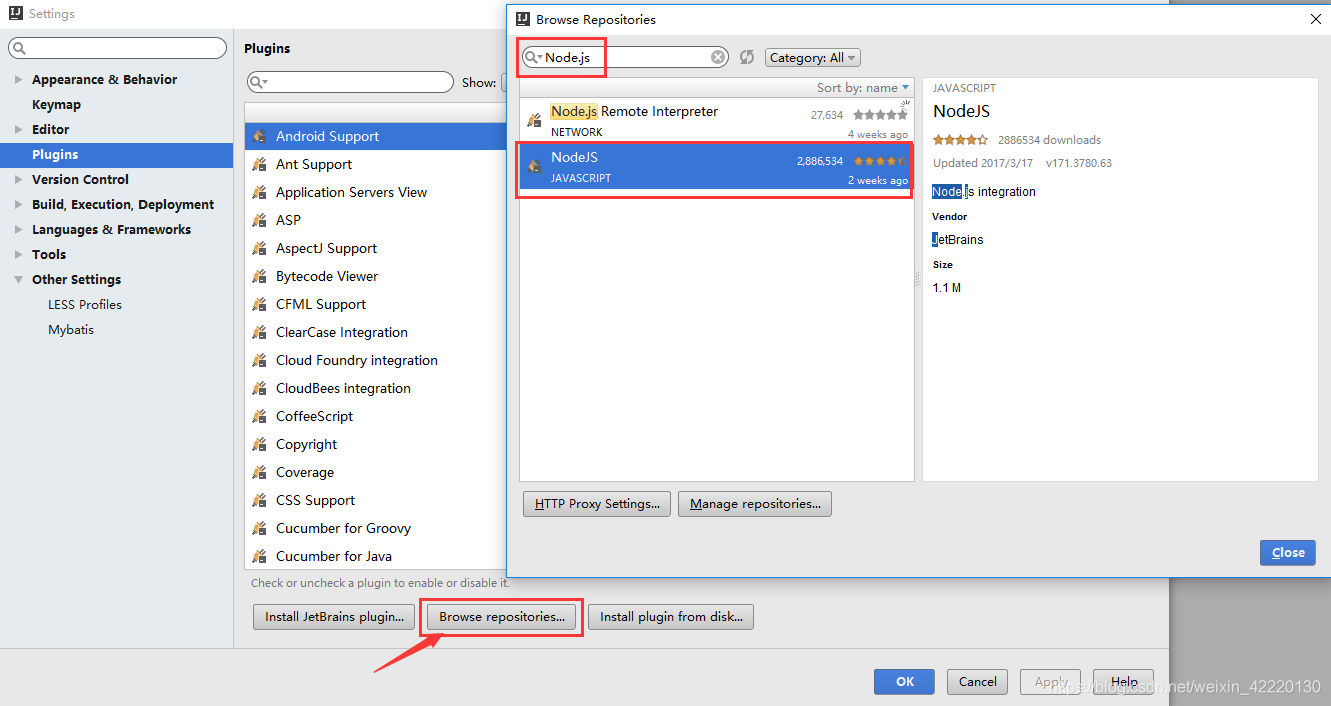Select Cucumber for Java plugin row
The width and height of the screenshot is (1331, 706).
(x=376, y=556)
